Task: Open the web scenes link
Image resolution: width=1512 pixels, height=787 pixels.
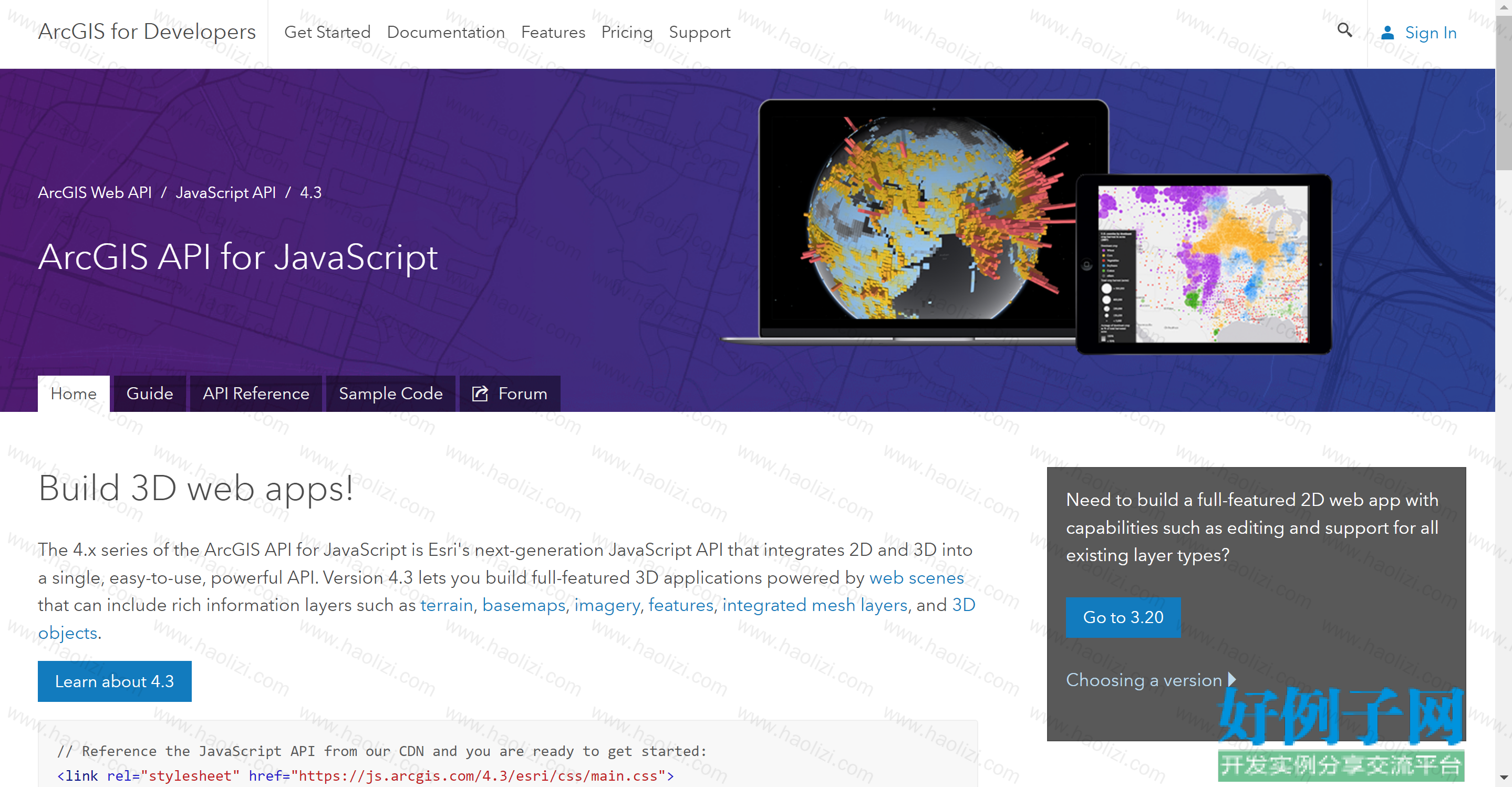Action: coord(916,577)
